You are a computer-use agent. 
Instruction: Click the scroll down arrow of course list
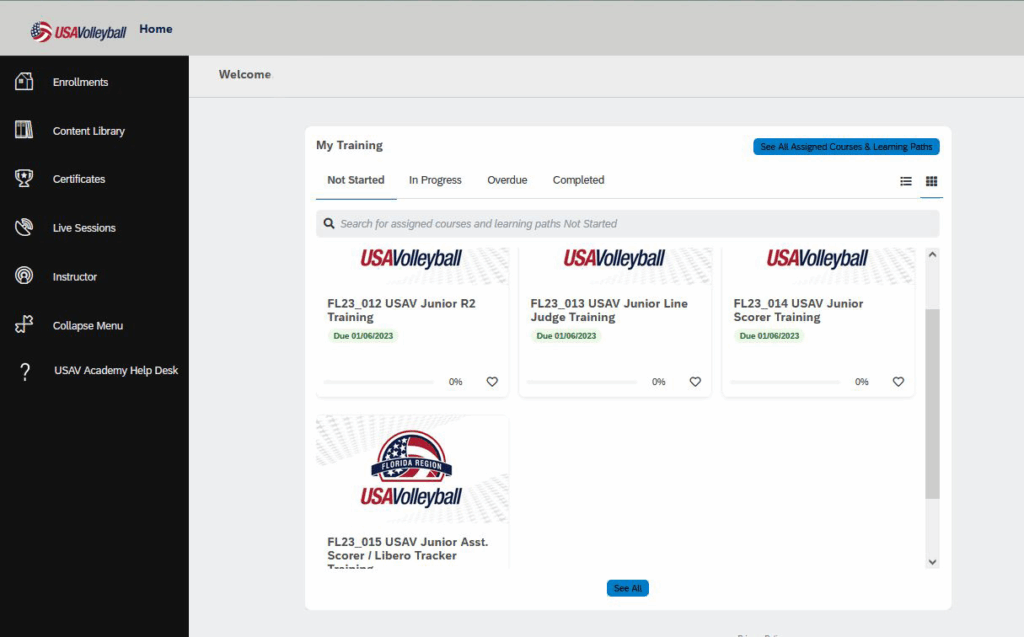click(933, 562)
